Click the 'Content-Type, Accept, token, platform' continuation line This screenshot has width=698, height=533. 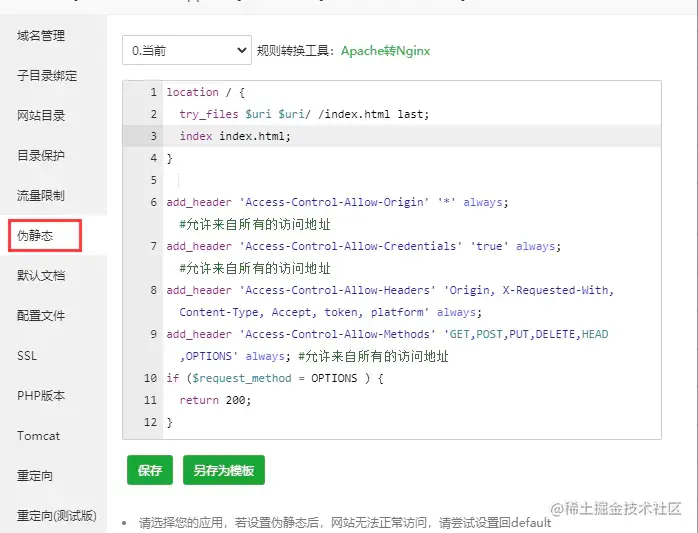click(331, 312)
